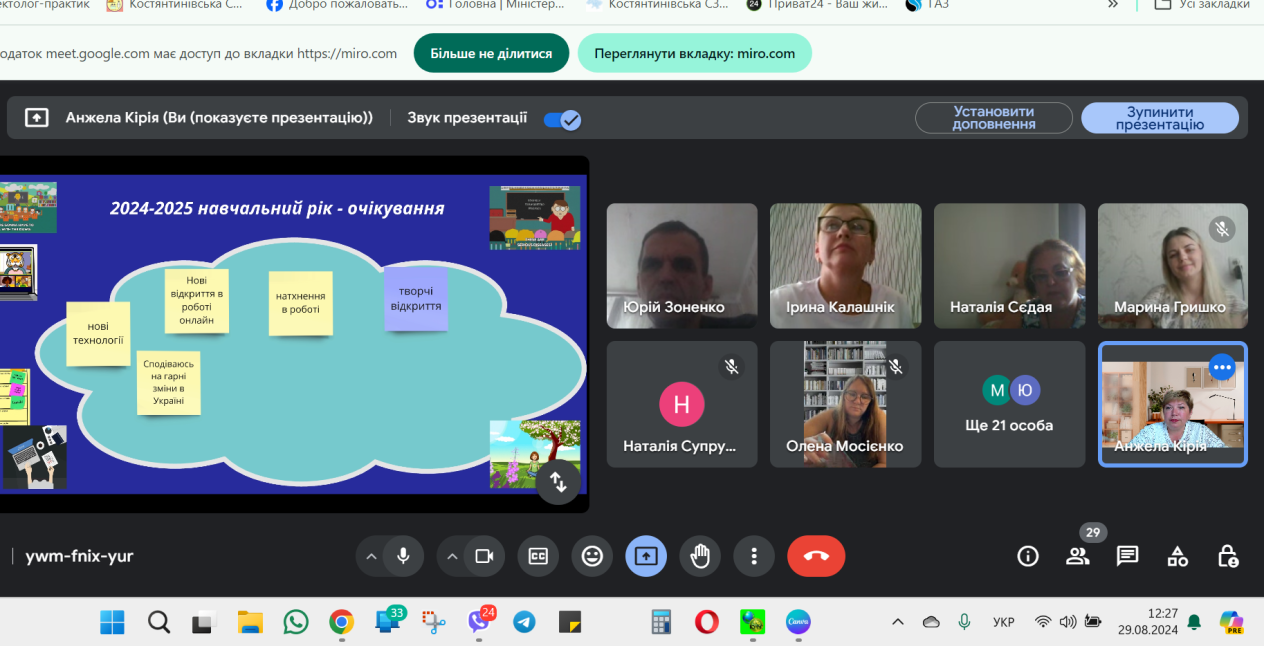The image size is (1264, 646).
Task: Open host controls lock icon
Action: tap(1228, 556)
